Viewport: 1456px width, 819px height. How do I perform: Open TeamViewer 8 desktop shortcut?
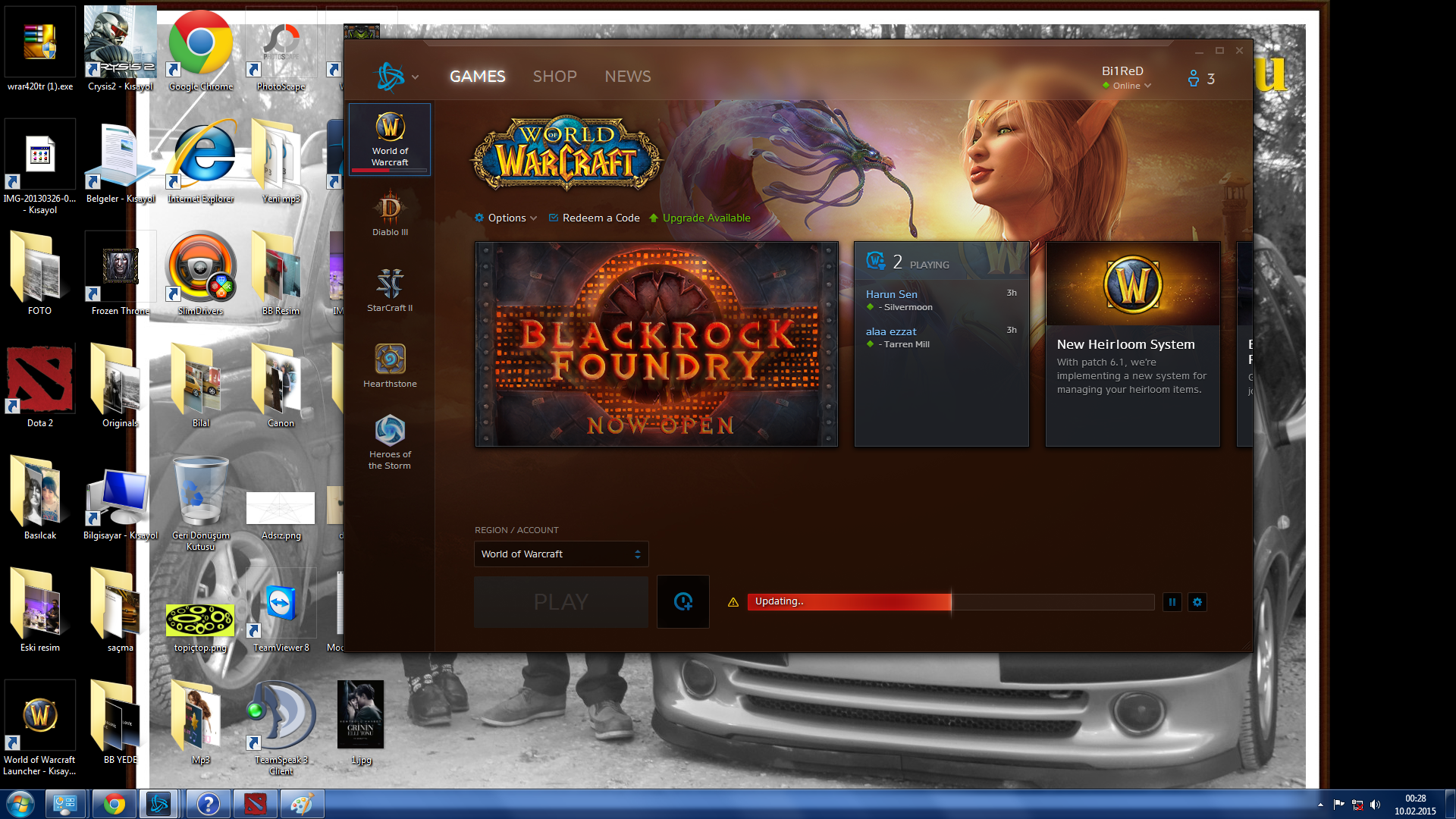coord(281,611)
